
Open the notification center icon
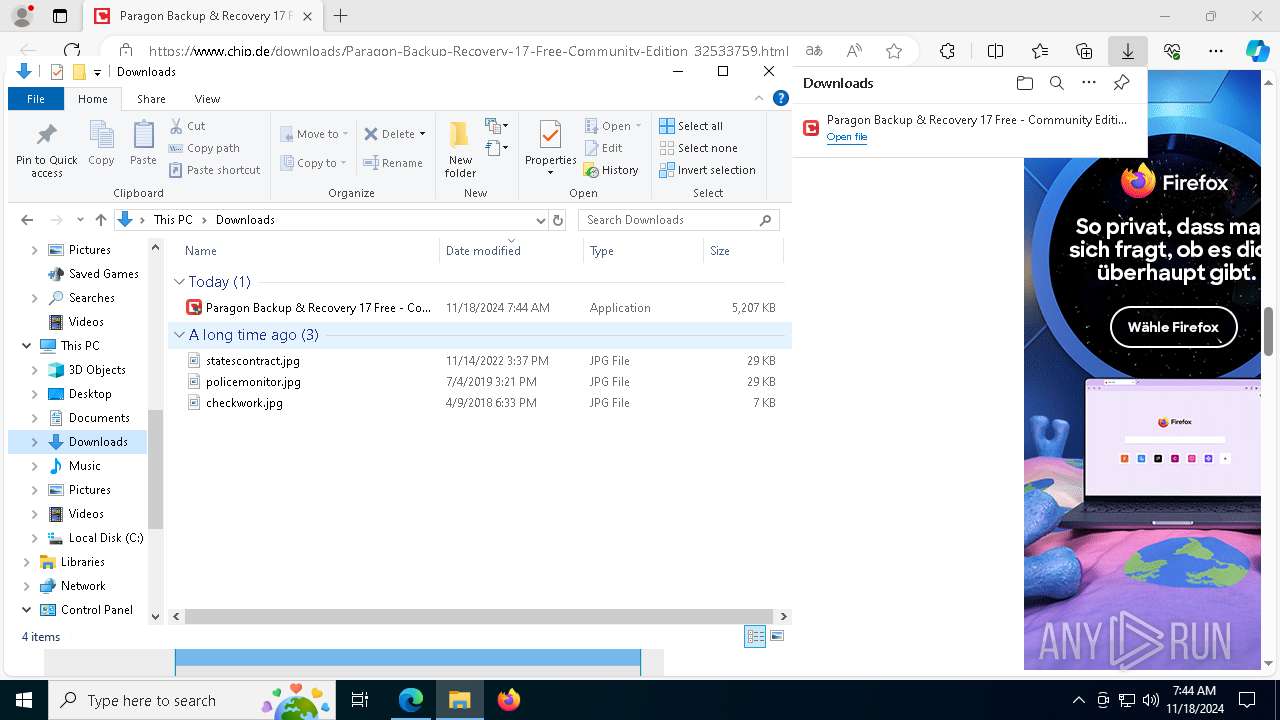1247,700
